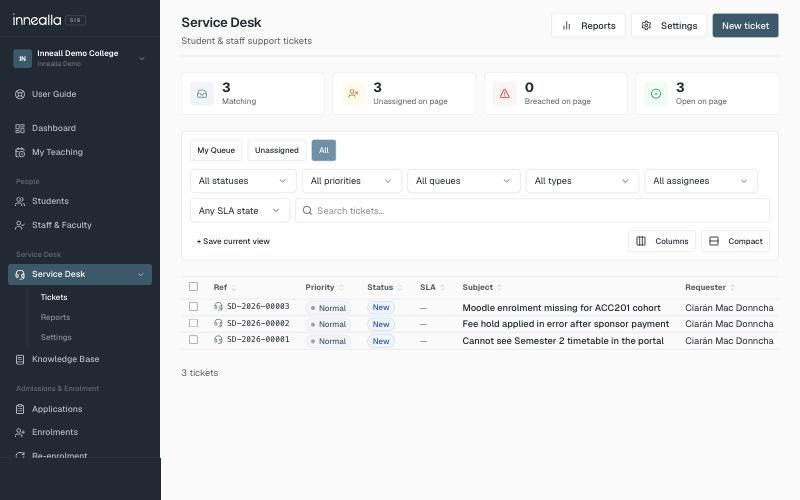Click the Dashboard grid icon

[x=20, y=129]
